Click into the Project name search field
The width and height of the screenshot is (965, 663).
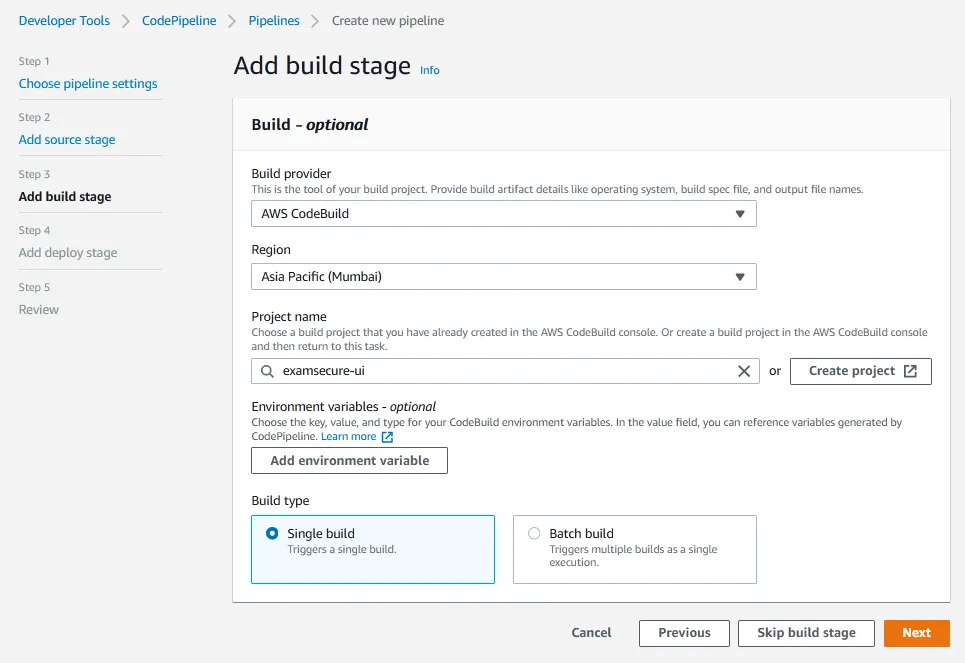(x=500, y=371)
